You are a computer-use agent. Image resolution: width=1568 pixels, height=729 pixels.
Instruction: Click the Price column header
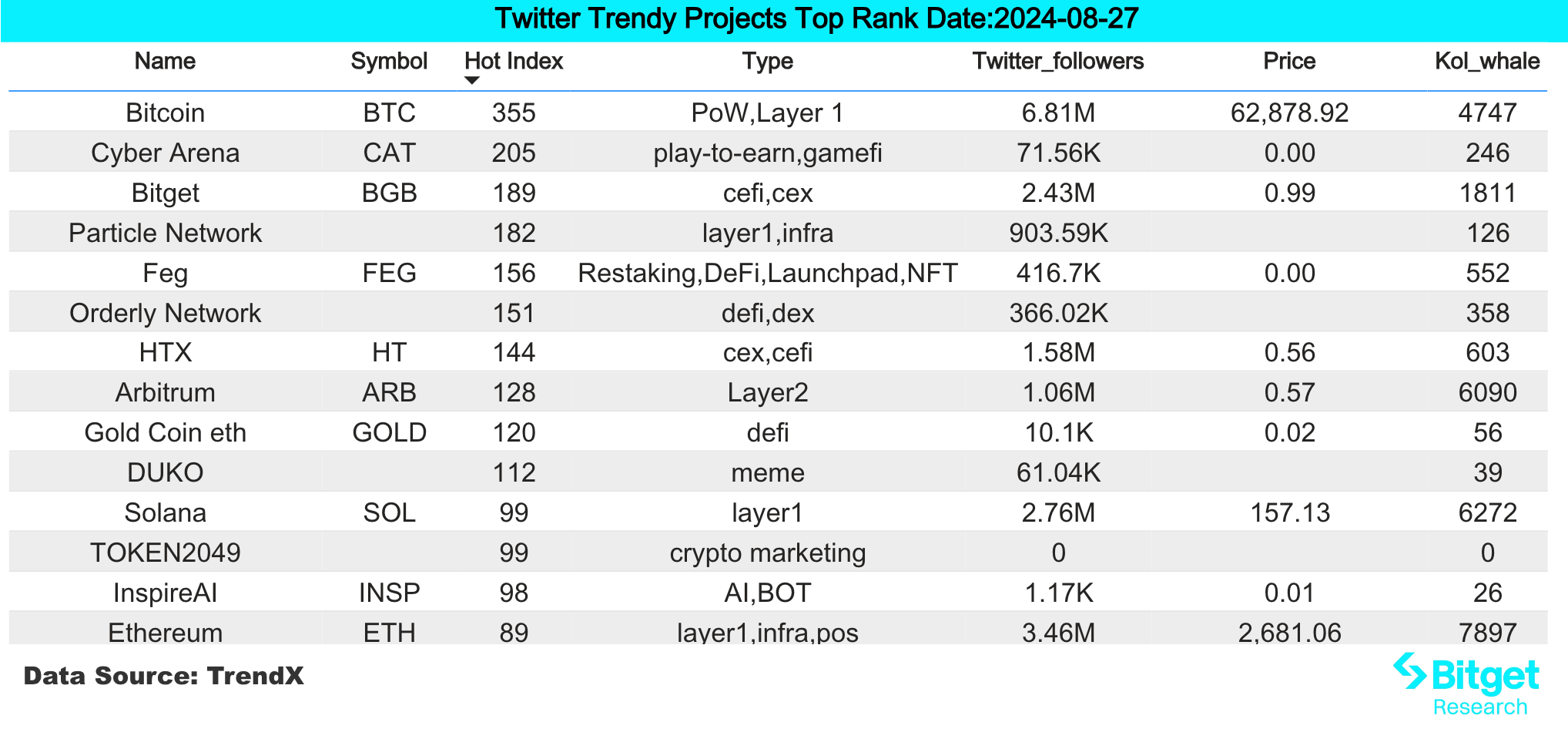[x=1289, y=62]
